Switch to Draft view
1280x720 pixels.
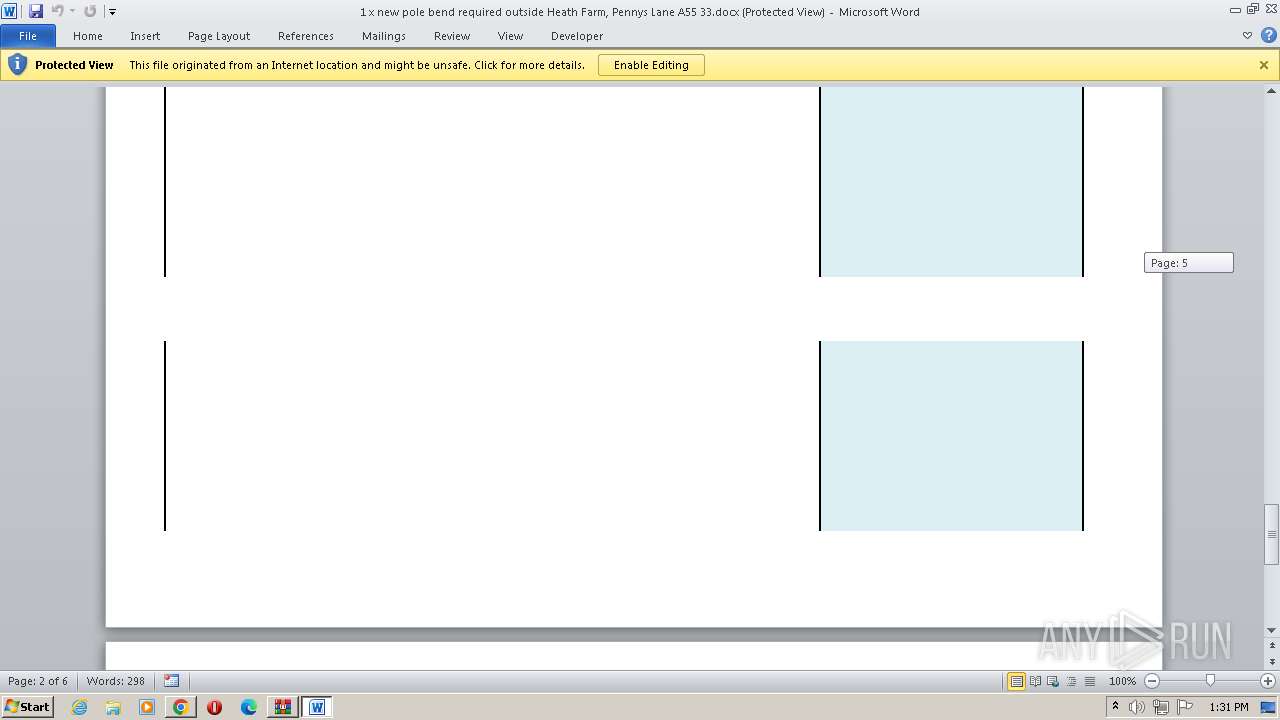tap(1090, 681)
